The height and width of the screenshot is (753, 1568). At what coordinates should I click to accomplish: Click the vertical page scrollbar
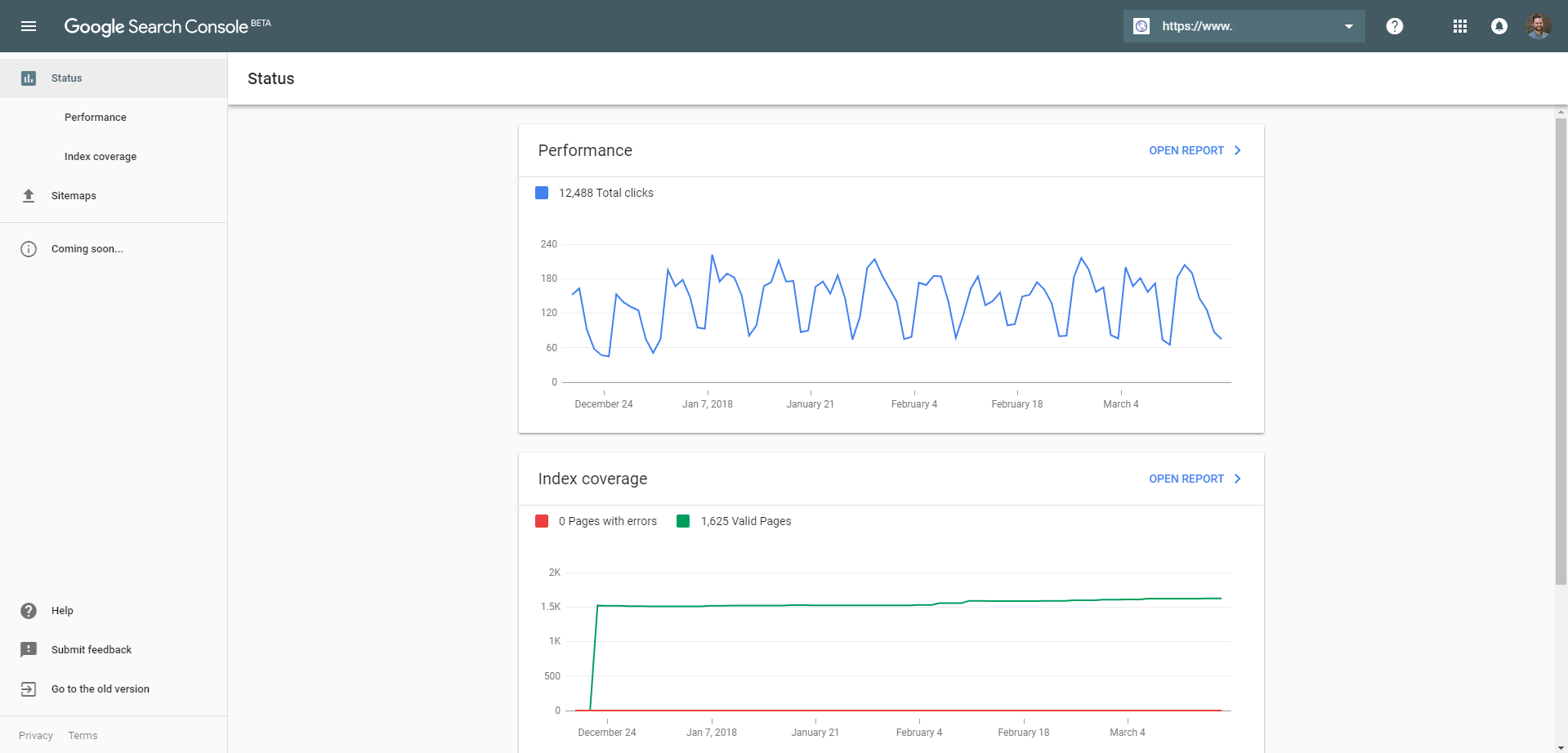[x=1561, y=351]
